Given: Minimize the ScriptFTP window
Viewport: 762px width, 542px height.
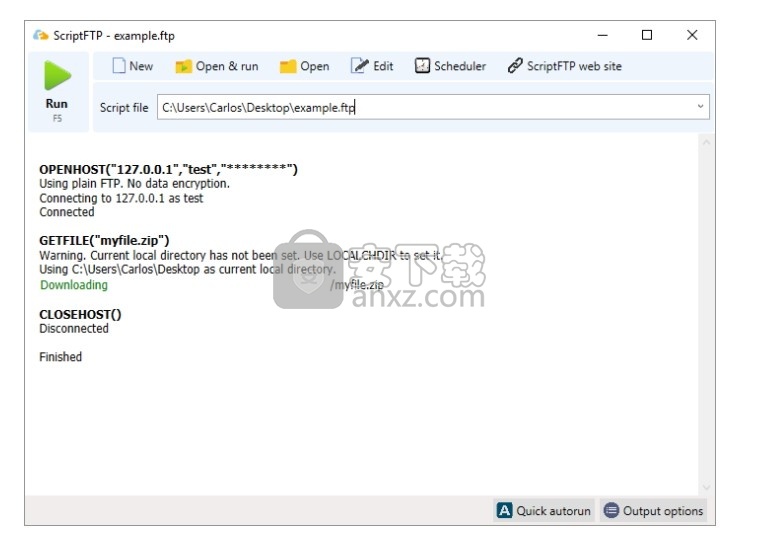Looking at the screenshot, I should tap(603, 35).
